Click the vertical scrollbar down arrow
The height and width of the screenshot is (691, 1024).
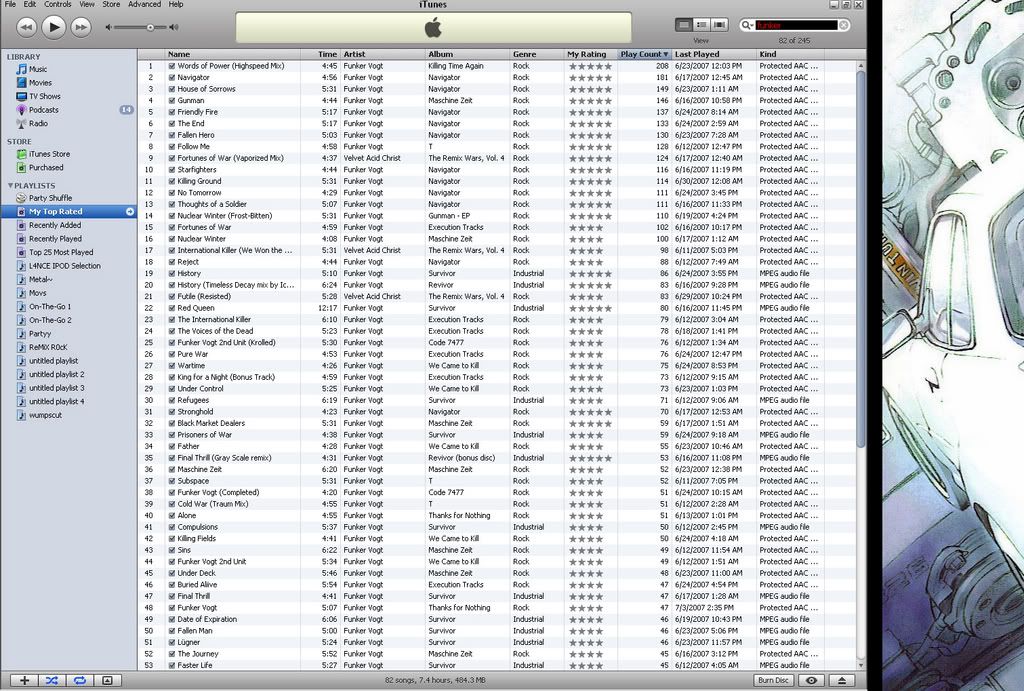click(861, 665)
